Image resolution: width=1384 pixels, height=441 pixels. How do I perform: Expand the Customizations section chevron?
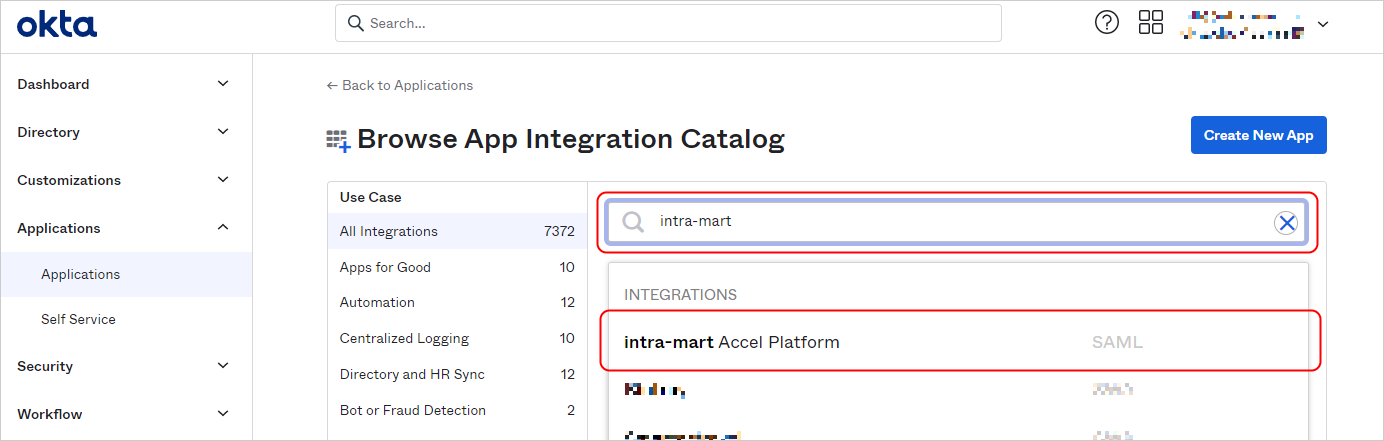(x=223, y=180)
